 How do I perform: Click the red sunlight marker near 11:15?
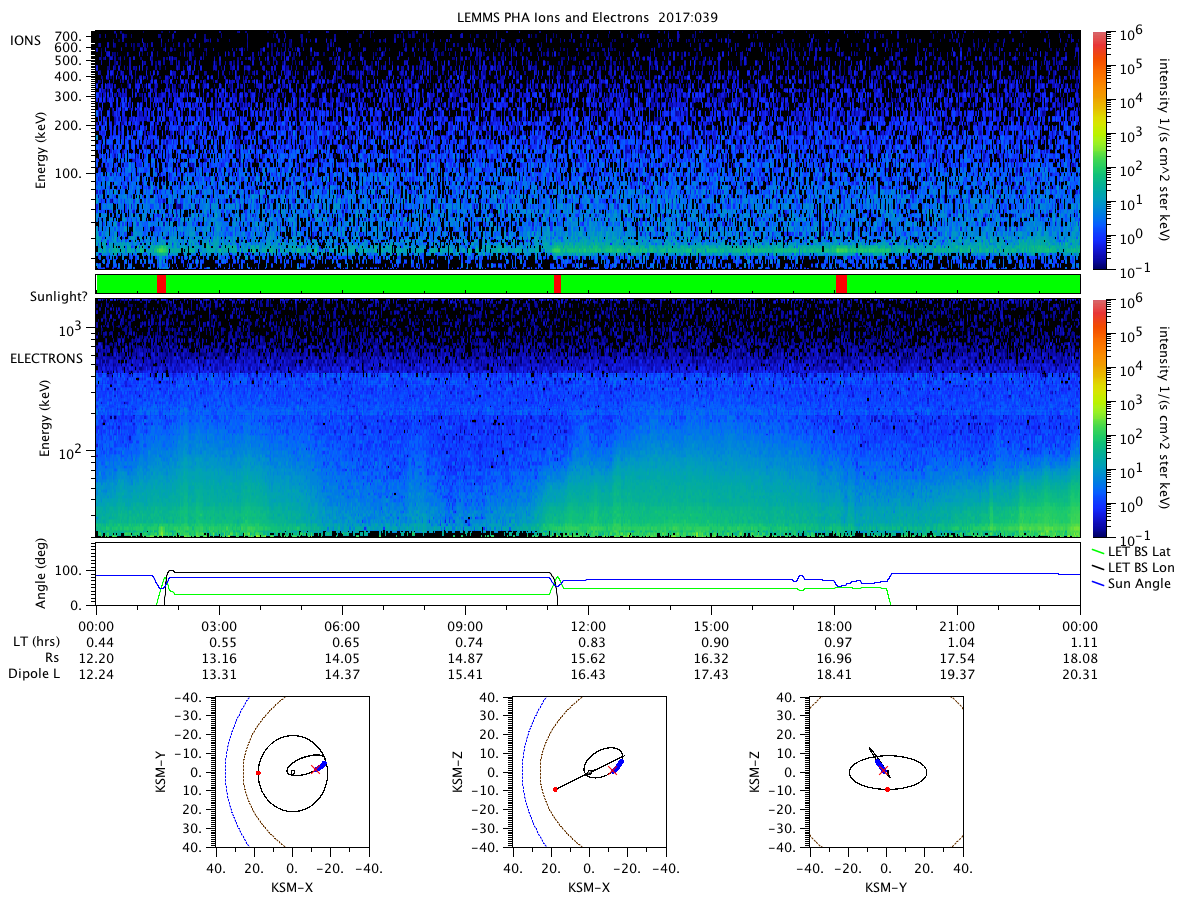point(557,284)
